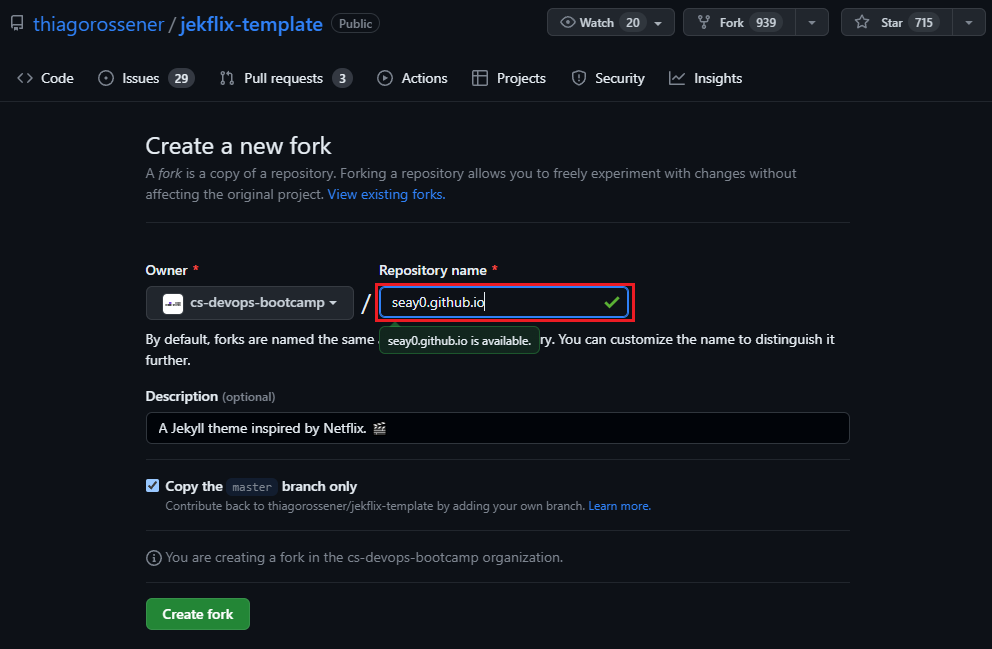Image resolution: width=992 pixels, height=649 pixels.
Task: Click the Issues circle-dot icon
Action: coord(106,78)
